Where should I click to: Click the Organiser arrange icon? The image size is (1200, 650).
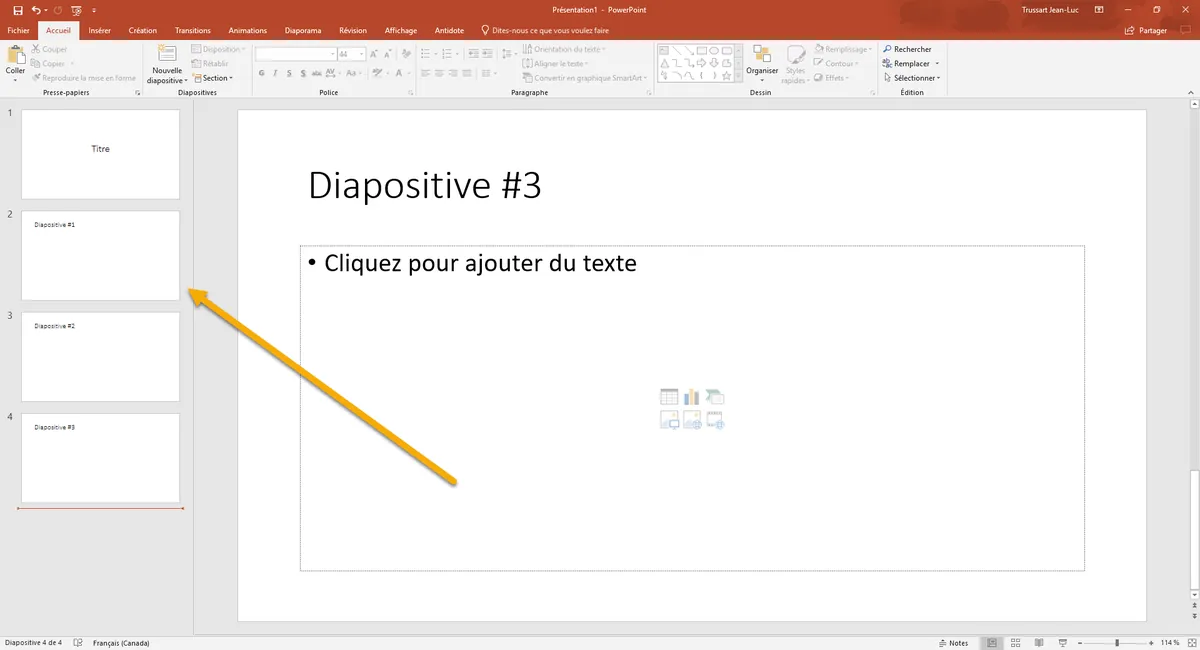pyautogui.click(x=762, y=53)
